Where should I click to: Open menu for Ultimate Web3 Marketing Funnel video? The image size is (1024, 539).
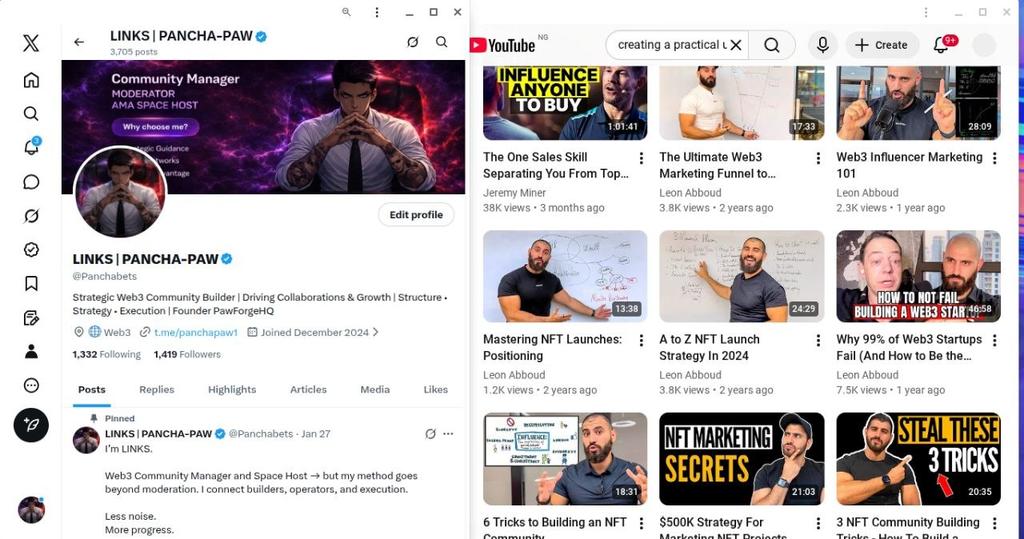pyautogui.click(x=818, y=158)
